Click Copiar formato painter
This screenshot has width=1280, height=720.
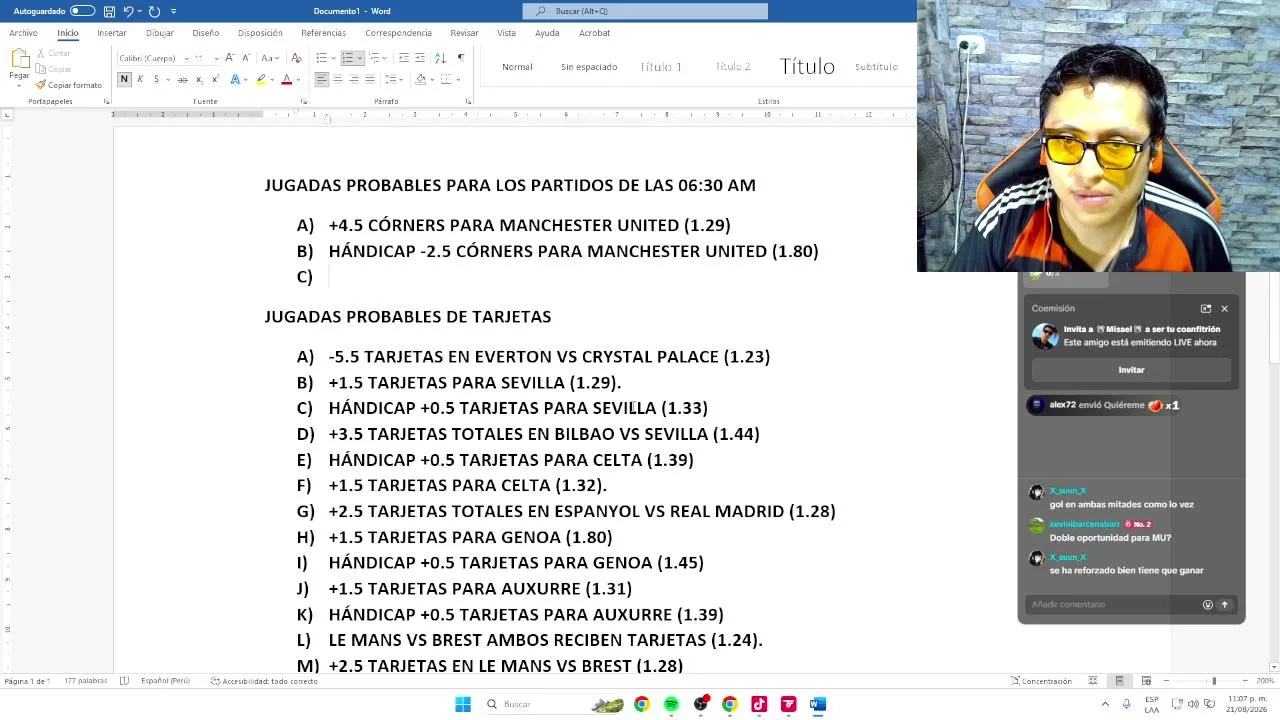[x=69, y=85]
